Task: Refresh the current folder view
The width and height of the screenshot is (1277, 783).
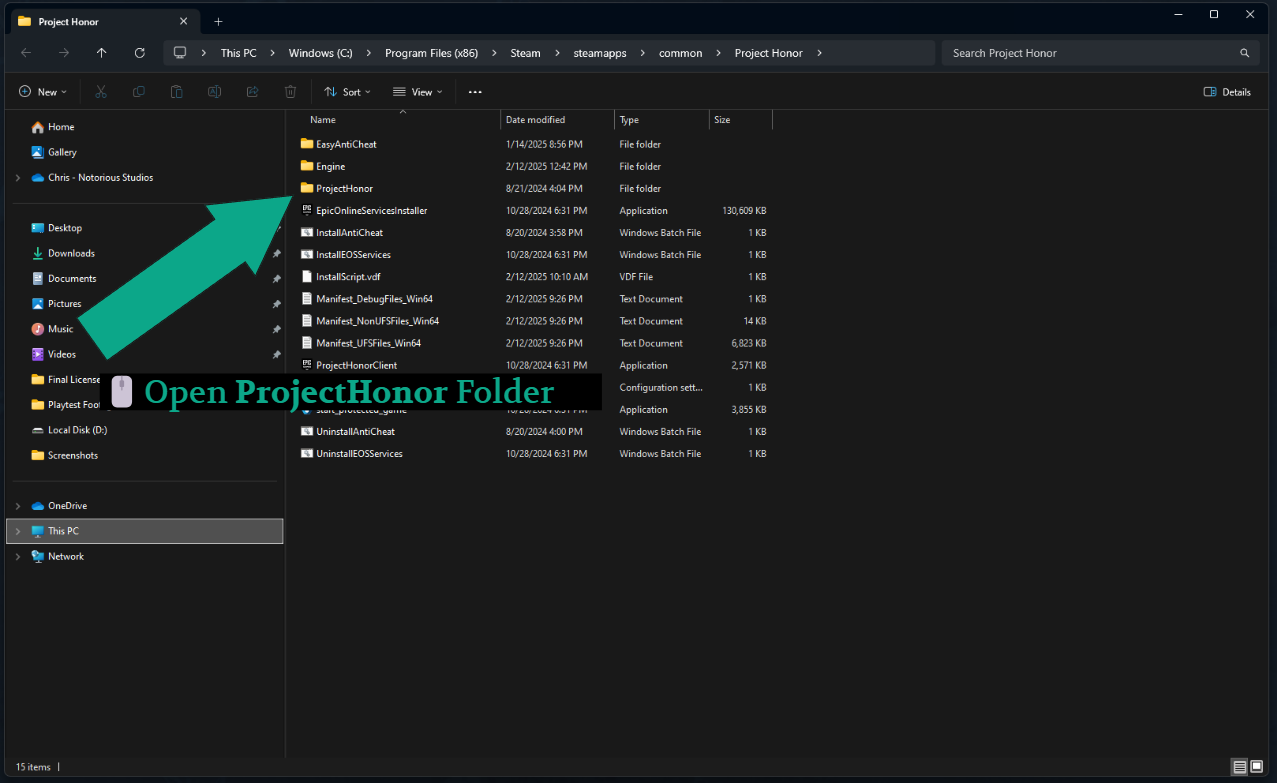Action: click(x=140, y=53)
